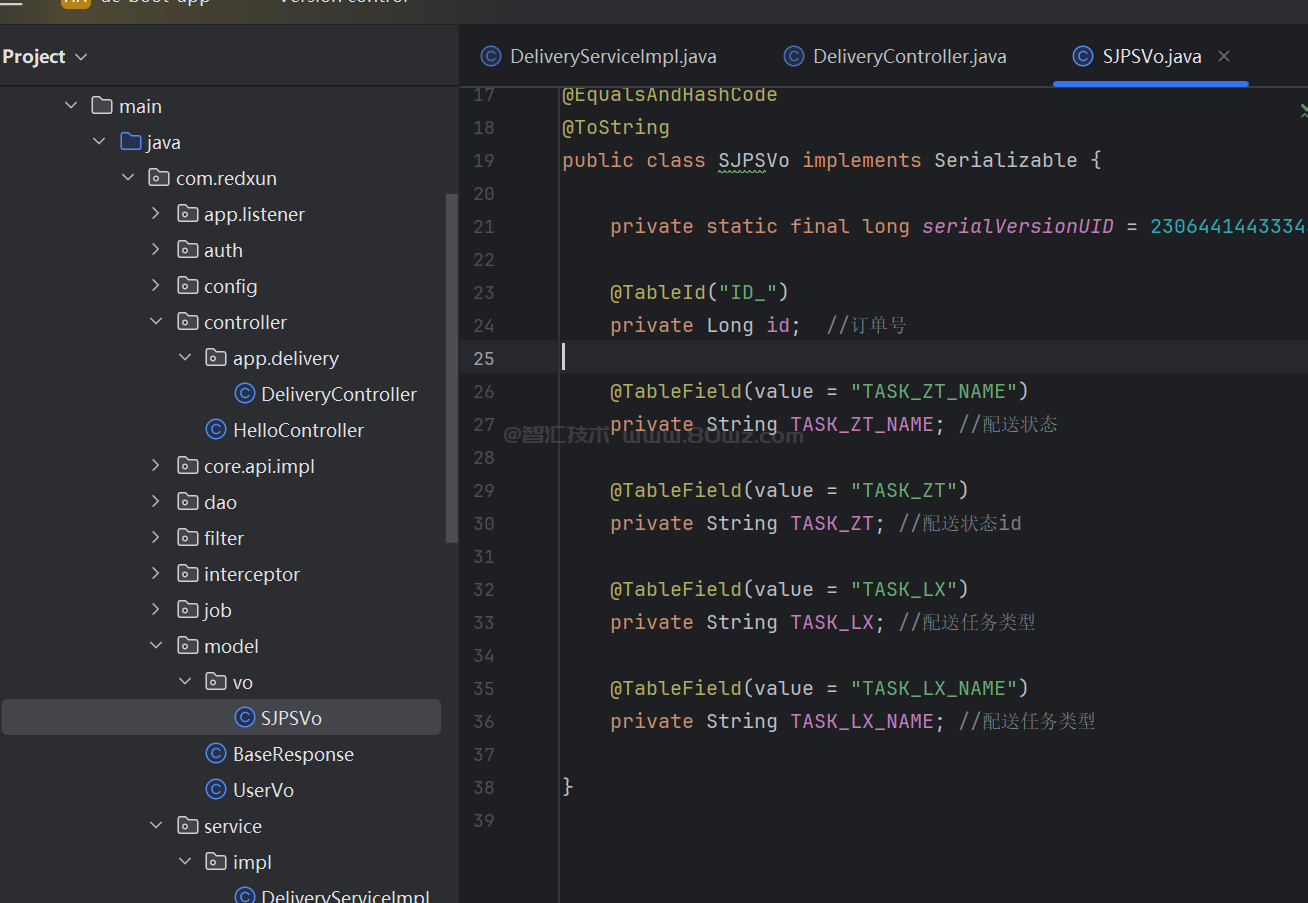
Task: Click the core.api.impl package icon
Action: [187, 466]
